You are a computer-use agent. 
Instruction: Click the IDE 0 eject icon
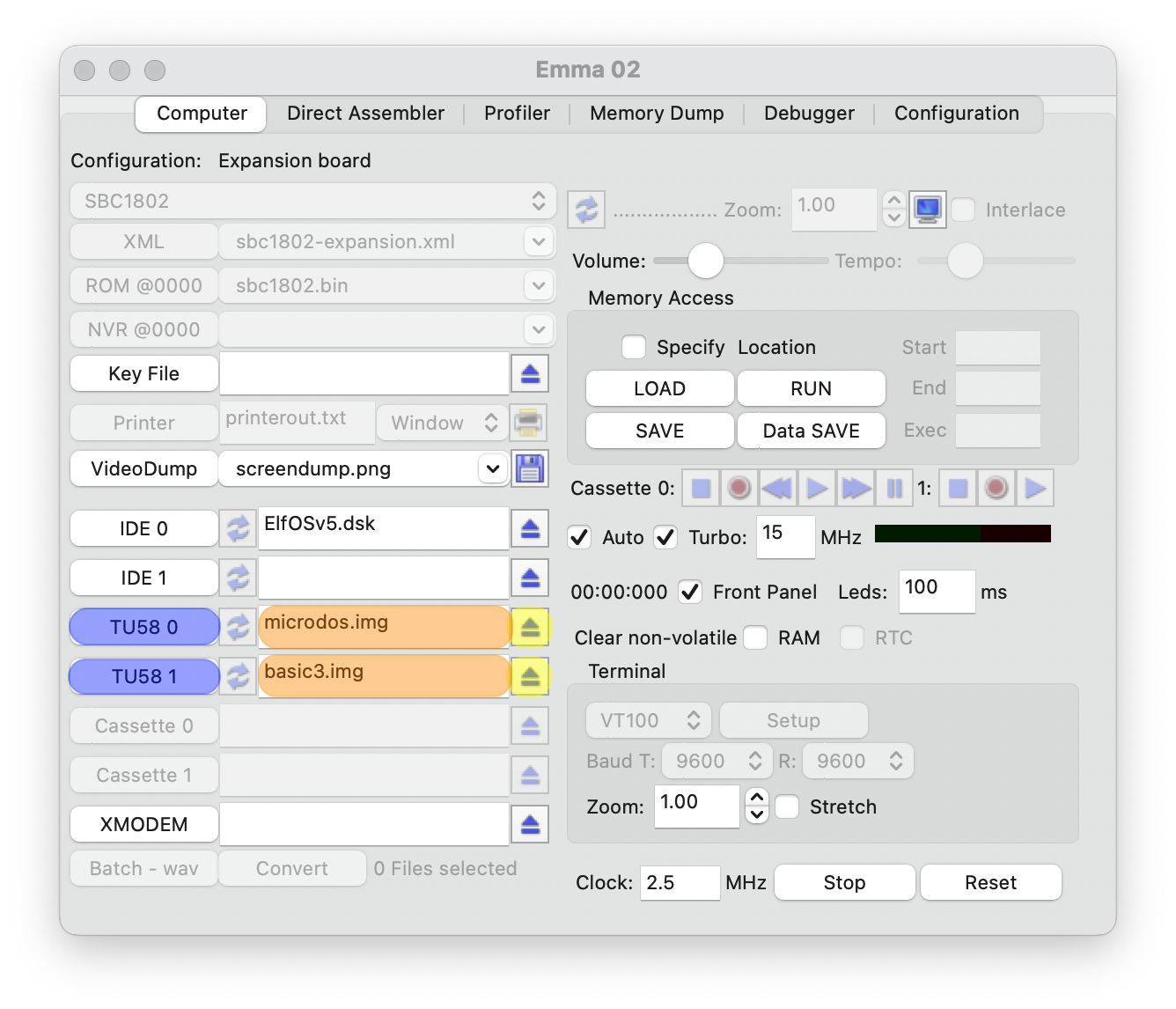tap(530, 528)
